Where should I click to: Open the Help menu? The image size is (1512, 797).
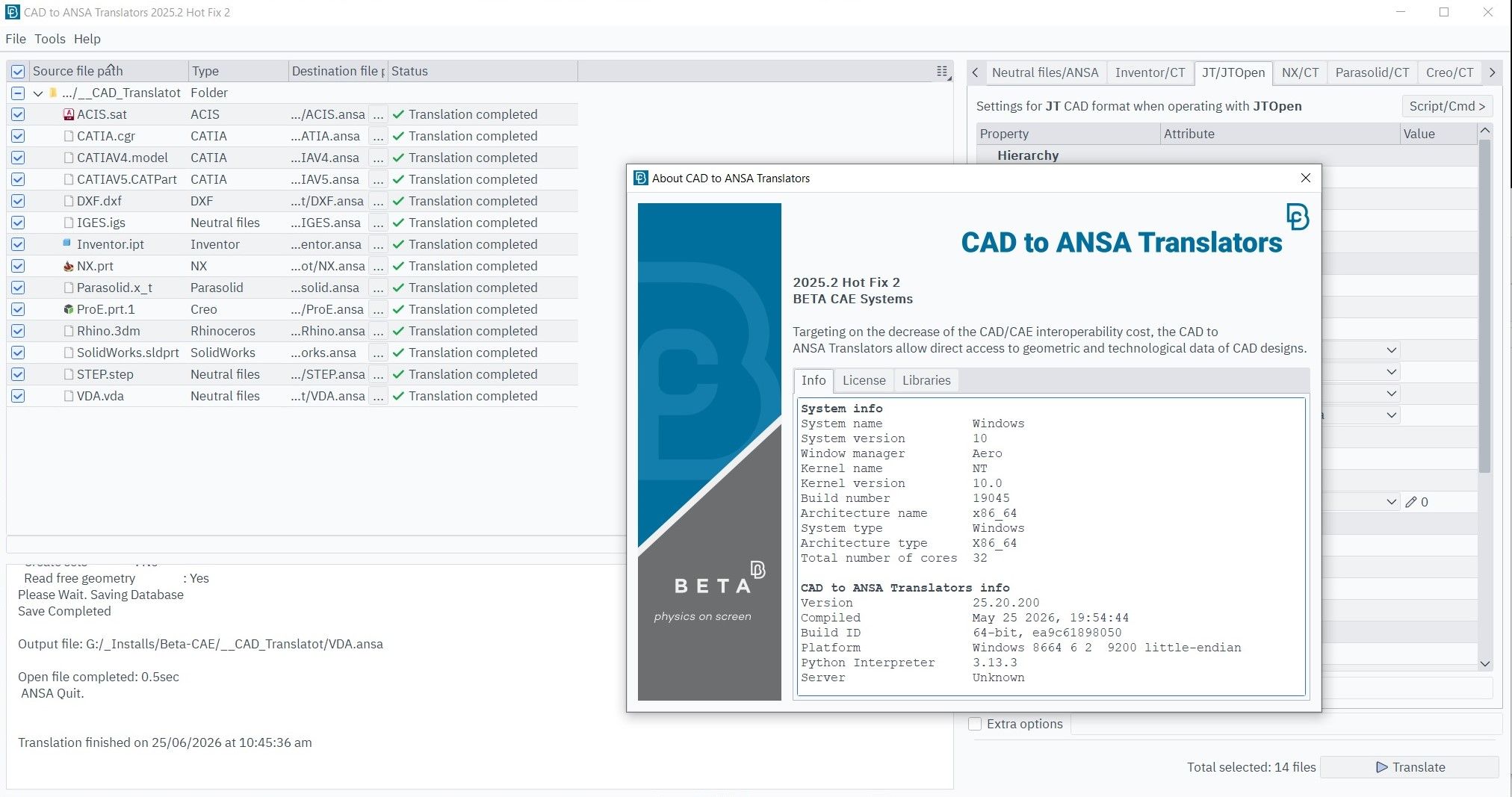87,39
